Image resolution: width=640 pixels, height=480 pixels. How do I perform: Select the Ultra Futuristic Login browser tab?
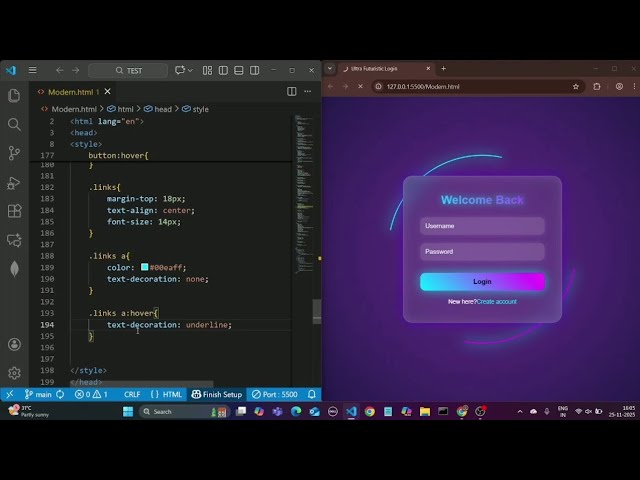coord(386,69)
